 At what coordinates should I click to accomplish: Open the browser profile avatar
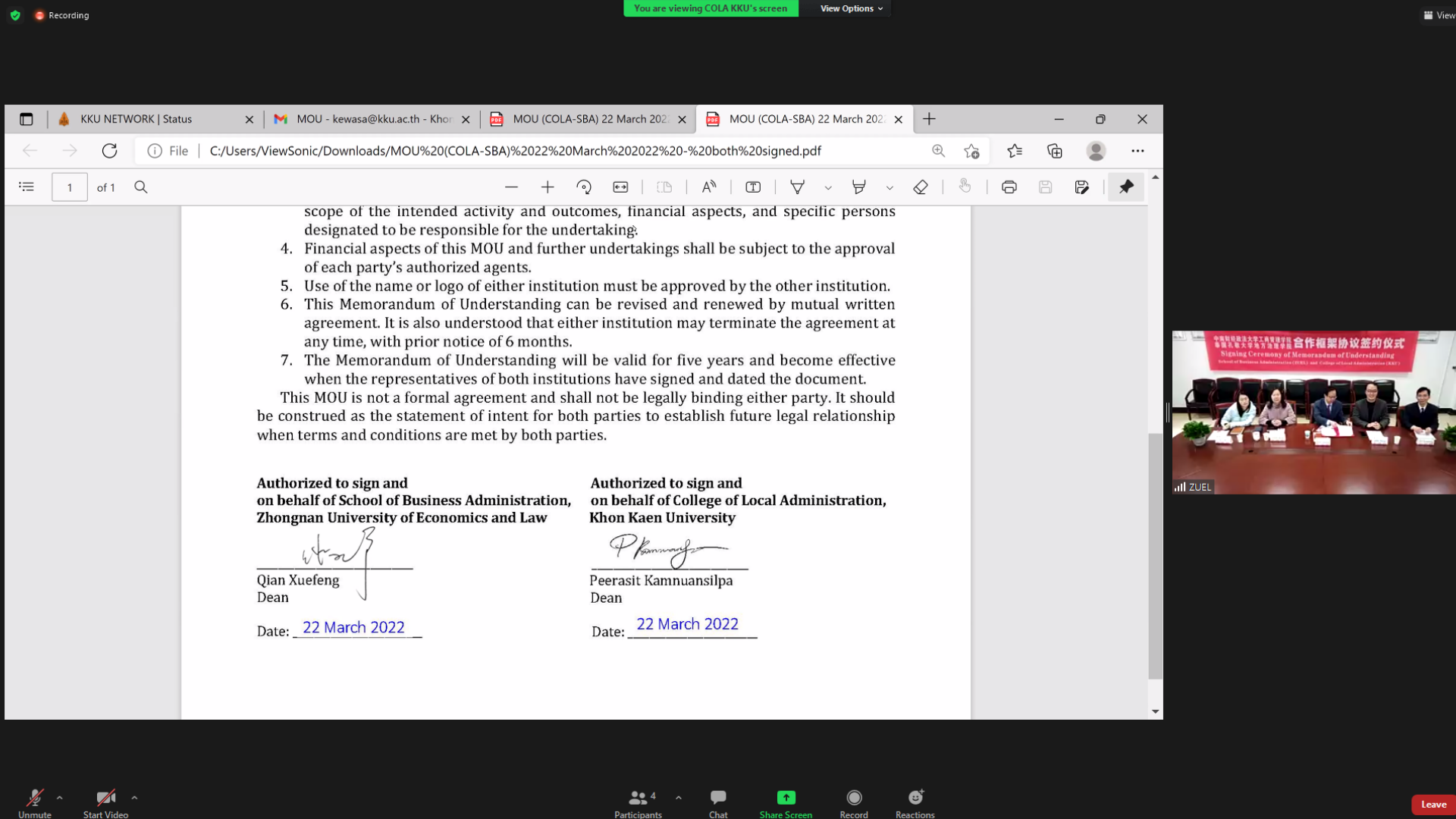pos(1096,151)
